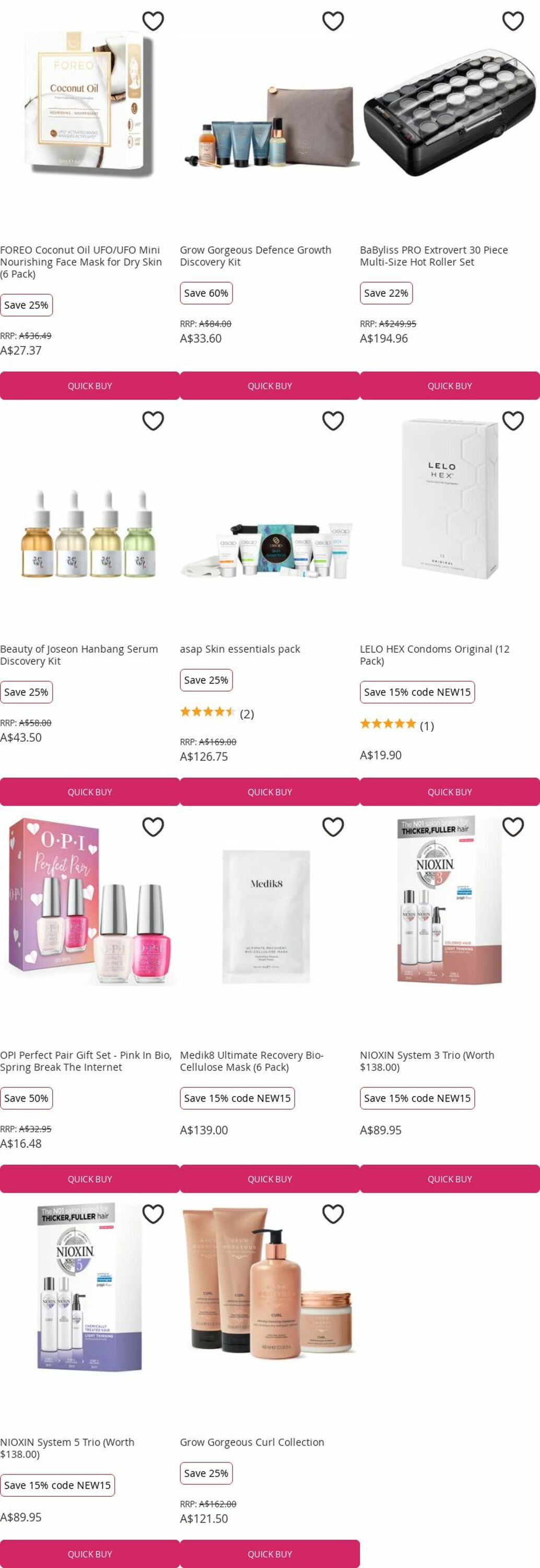Image resolution: width=540 pixels, height=1568 pixels.
Task: Quick buy the BaByliss PRO roller set
Action: click(x=450, y=386)
